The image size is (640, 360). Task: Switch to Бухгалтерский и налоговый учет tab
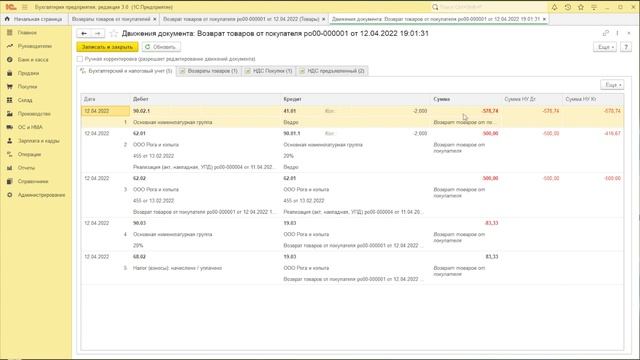coord(127,71)
